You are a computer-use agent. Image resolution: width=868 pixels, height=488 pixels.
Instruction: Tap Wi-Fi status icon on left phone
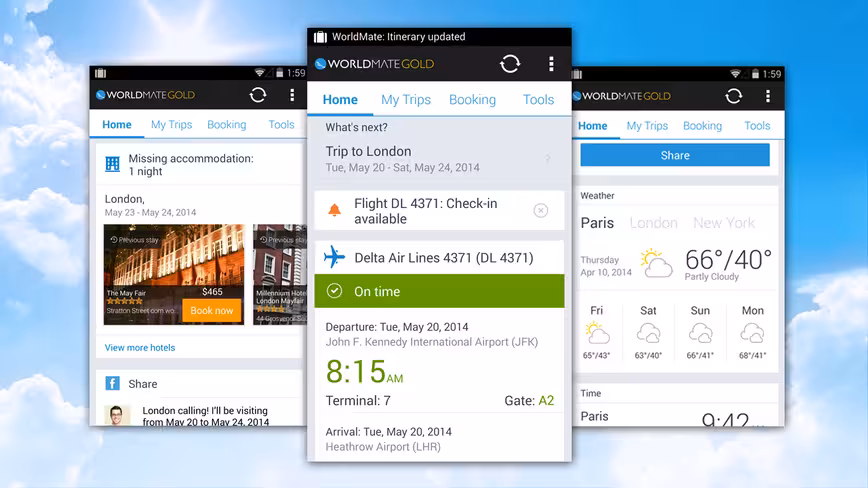coord(259,73)
